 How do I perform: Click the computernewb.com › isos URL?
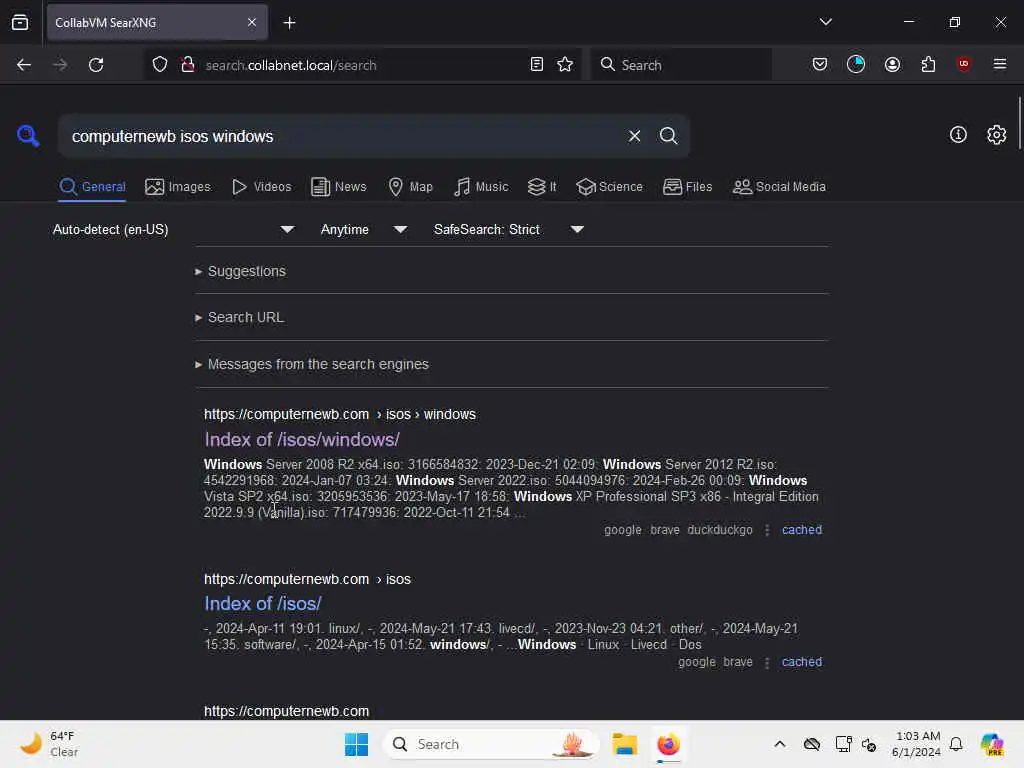point(307,579)
